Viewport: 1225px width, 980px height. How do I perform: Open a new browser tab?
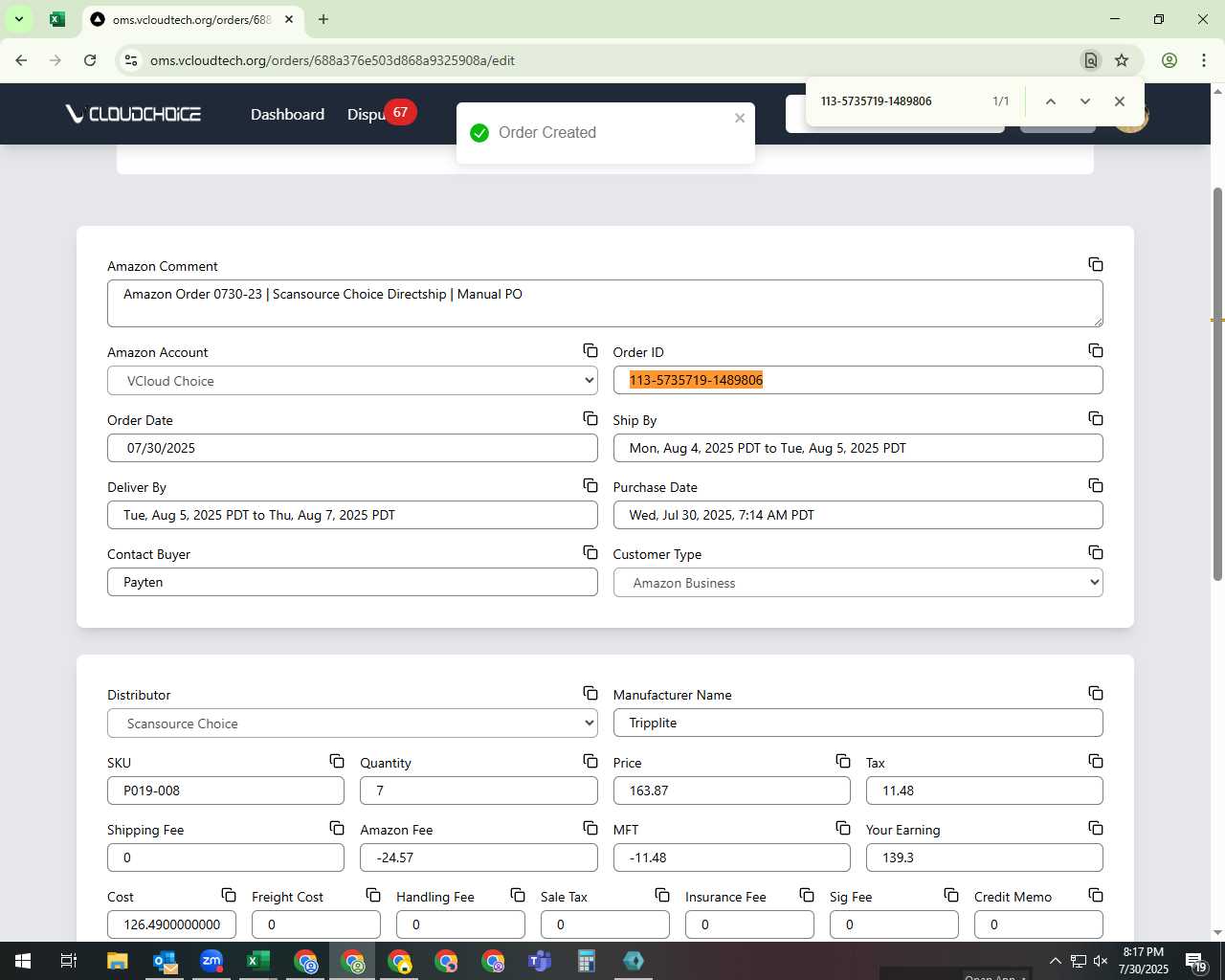[x=323, y=19]
